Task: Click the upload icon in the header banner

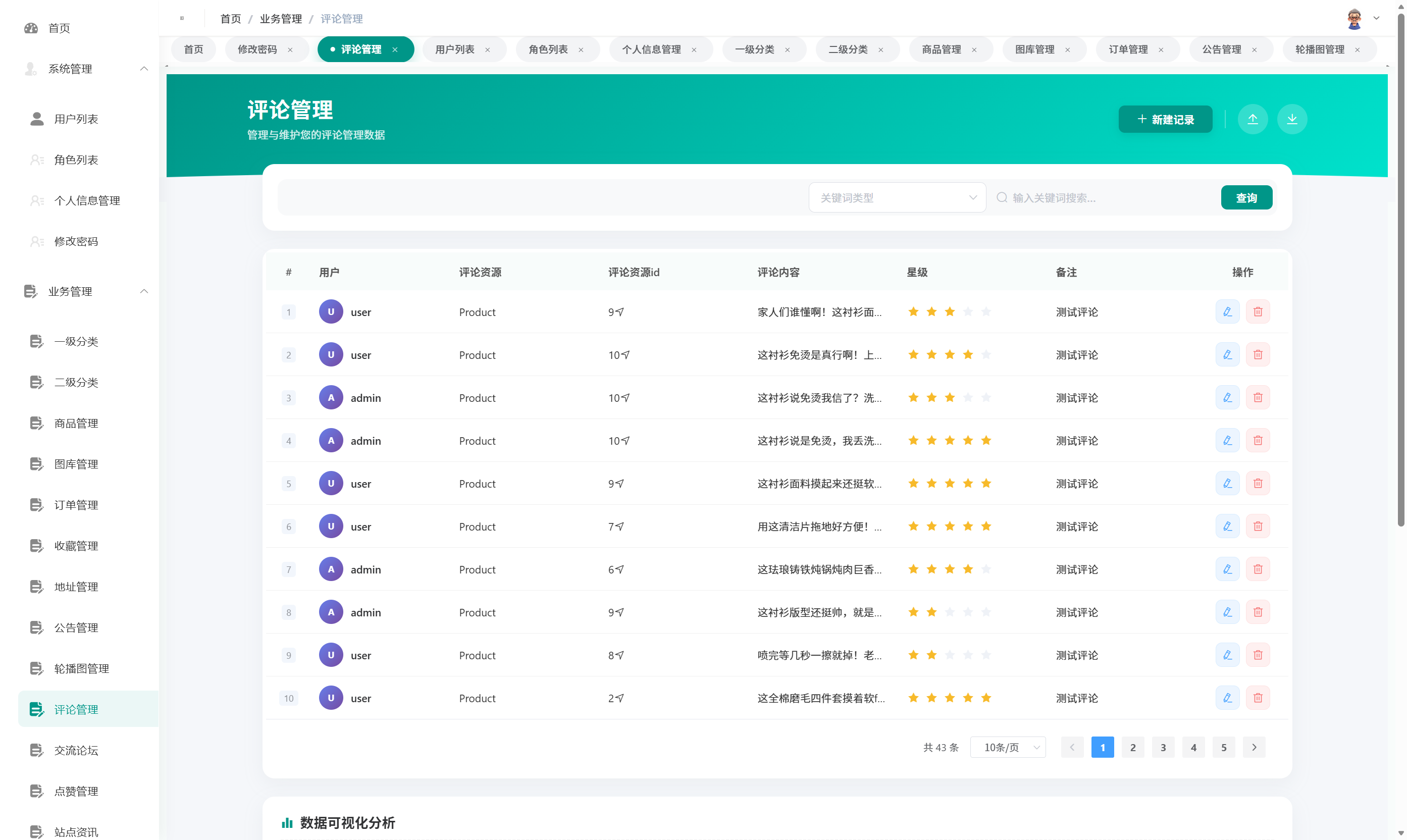Action: point(1253,119)
